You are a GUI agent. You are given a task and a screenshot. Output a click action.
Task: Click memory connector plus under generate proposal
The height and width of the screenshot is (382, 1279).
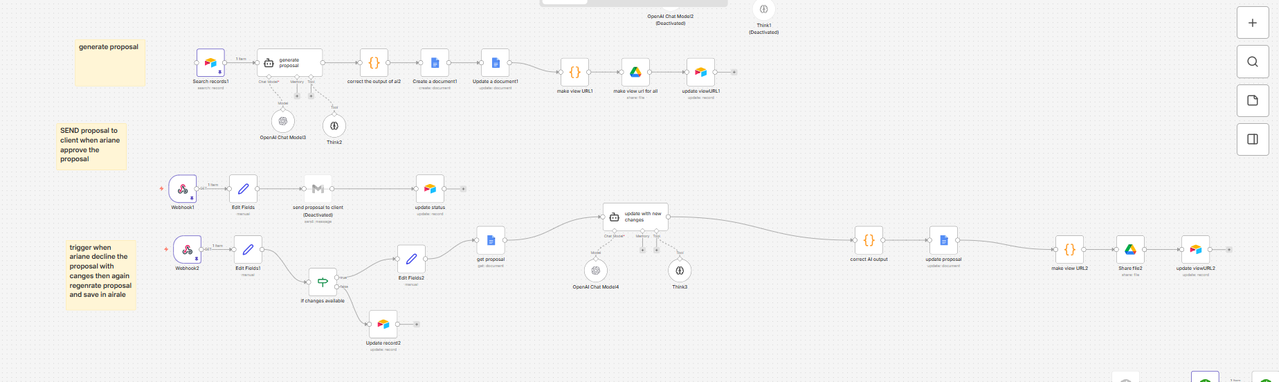[x=297, y=96]
